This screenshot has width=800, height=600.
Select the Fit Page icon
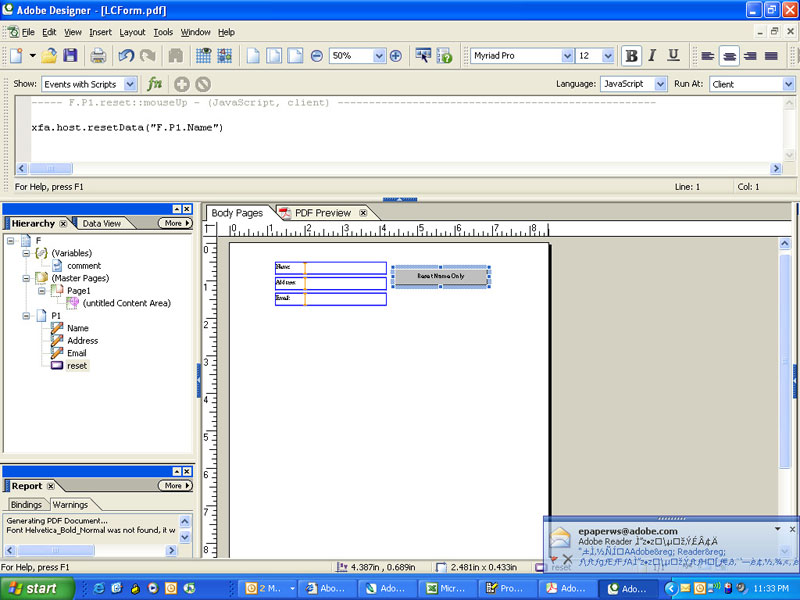pyautogui.click(x=274, y=56)
